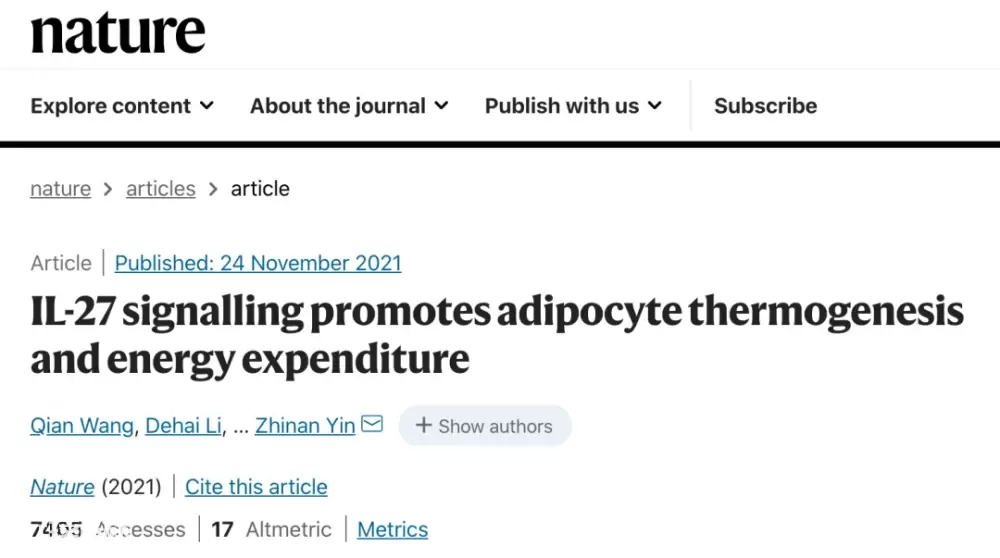The image size is (1000, 558).
Task: Open the Metrics link
Action: (x=392, y=529)
